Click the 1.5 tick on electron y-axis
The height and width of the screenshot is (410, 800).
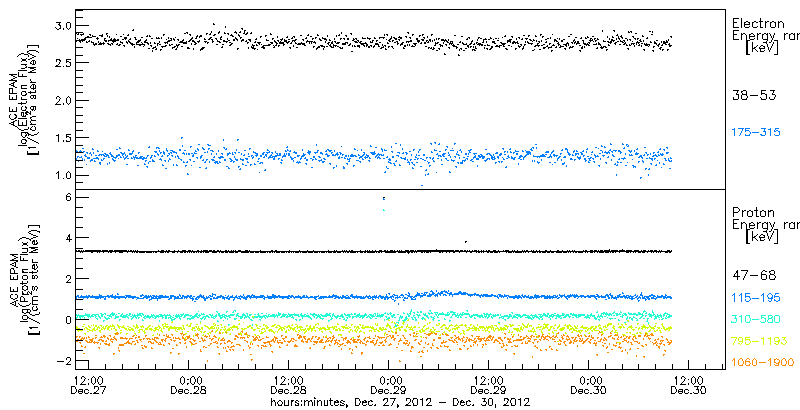click(61, 138)
